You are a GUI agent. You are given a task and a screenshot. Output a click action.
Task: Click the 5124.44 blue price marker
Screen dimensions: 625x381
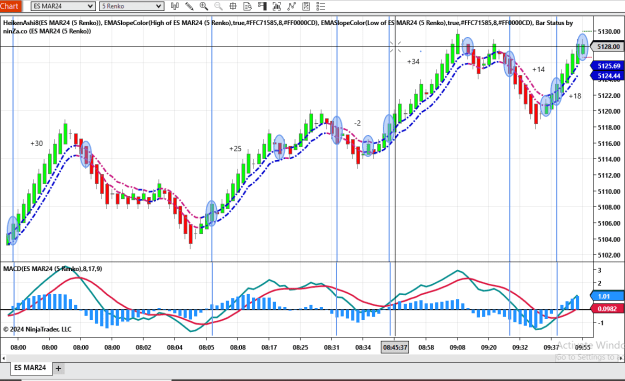pyautogui.click(x=608, y=76)
